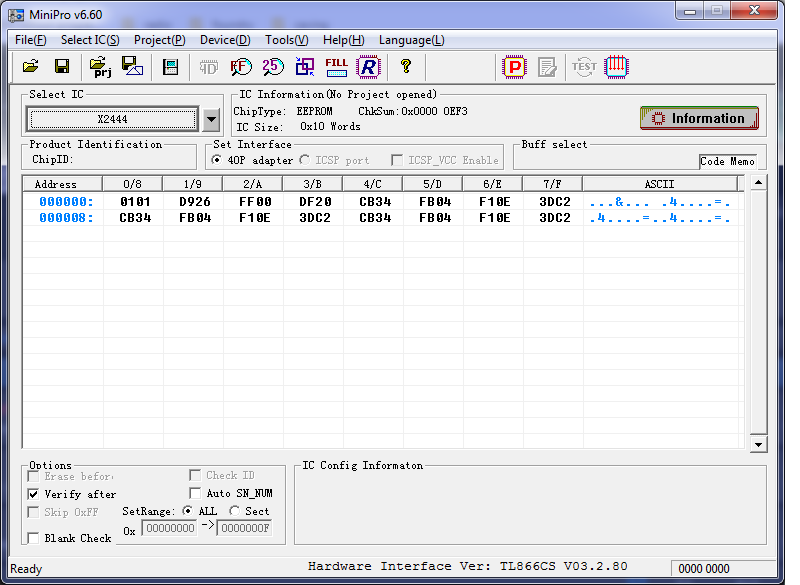Select hex cell DF20
This screenshot has height=585, width=800.
pyautogui.click(x=315, y=202)
